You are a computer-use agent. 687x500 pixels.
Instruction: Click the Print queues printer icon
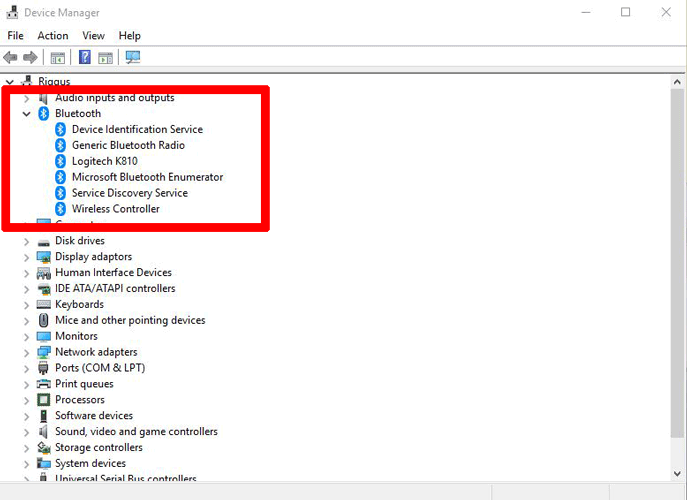coord(43,384)
